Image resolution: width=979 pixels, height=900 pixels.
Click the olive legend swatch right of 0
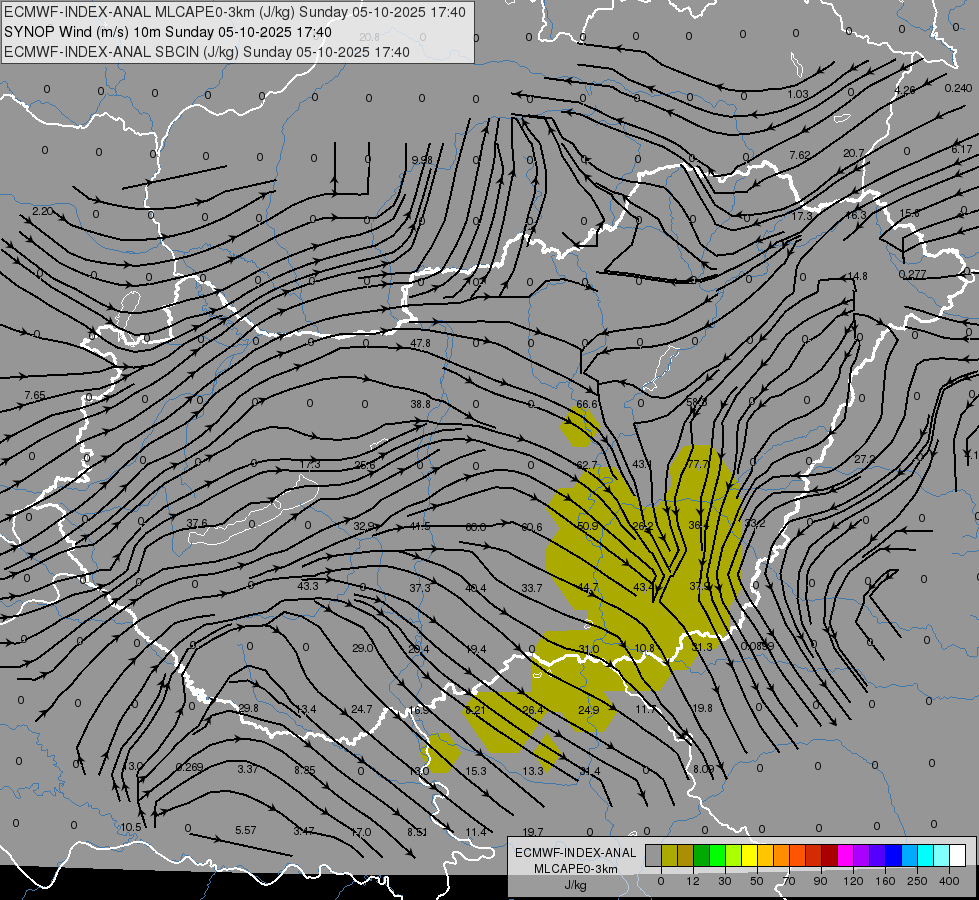click(669, 855)
